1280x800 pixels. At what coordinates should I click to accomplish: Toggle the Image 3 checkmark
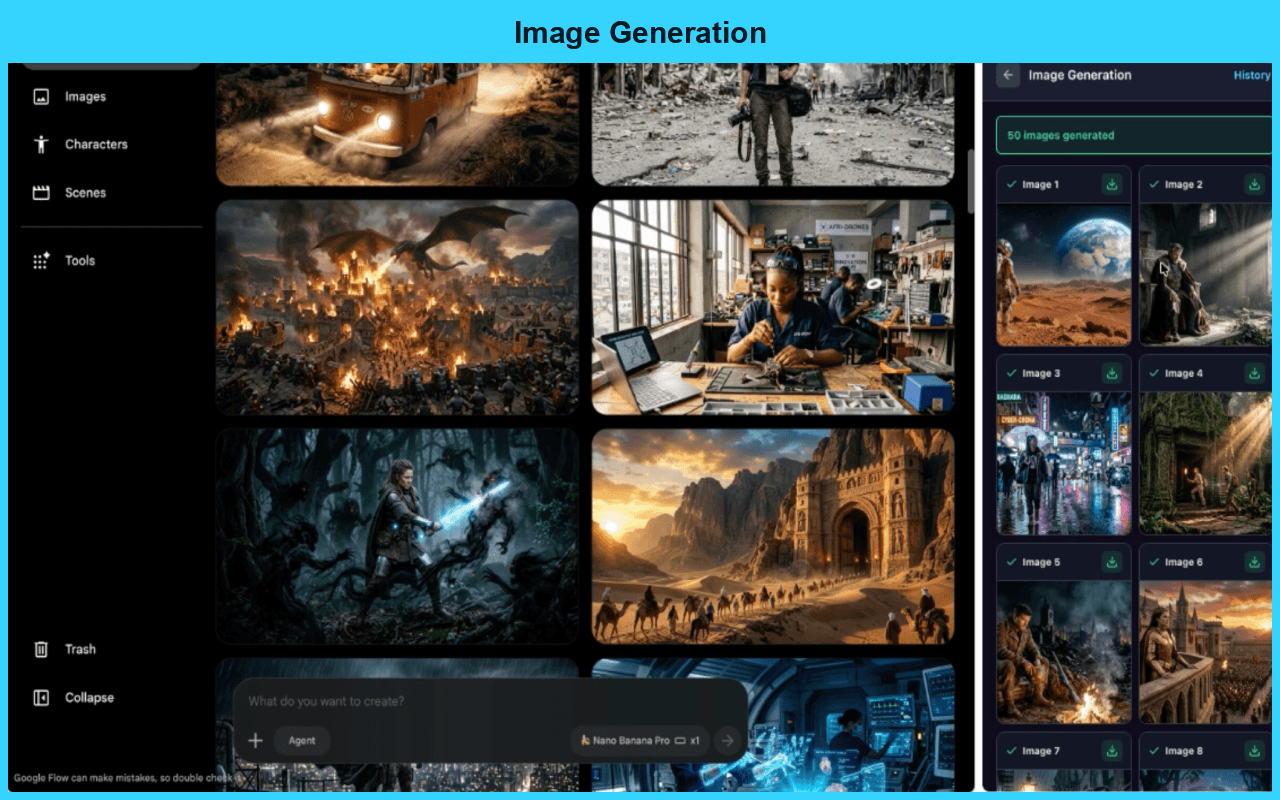tap(1011, 374)
